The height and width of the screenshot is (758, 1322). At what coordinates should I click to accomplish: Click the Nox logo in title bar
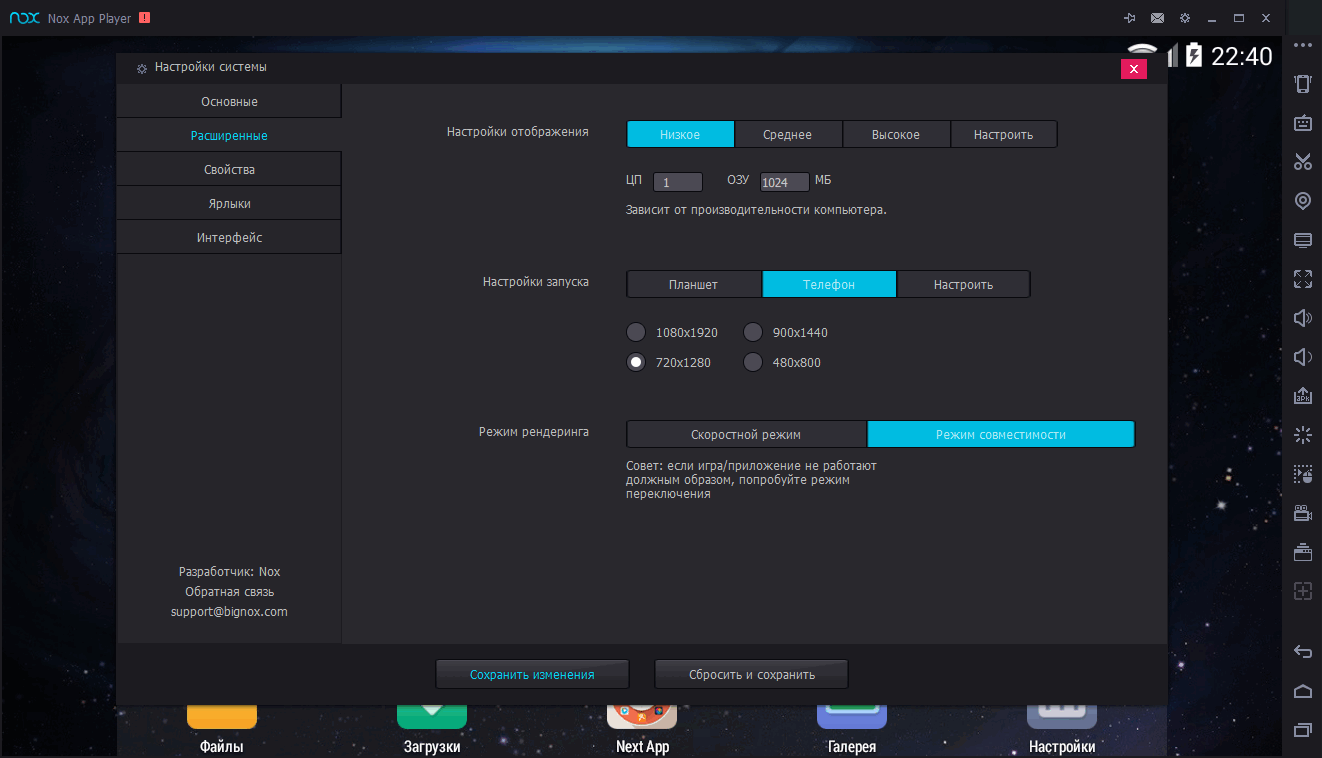coord(24,18)
